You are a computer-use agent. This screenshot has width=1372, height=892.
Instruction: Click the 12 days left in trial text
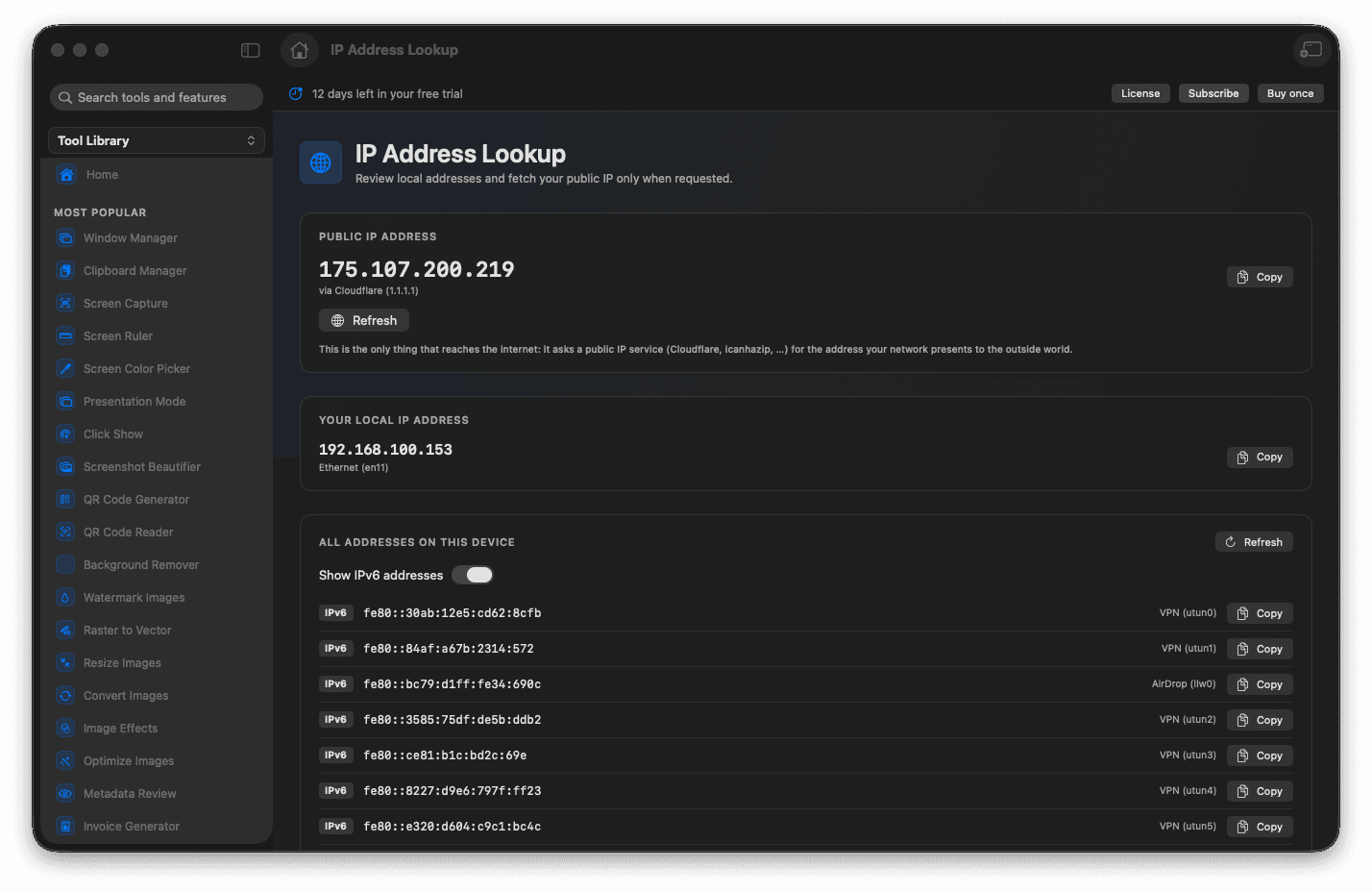coord(387,94)
